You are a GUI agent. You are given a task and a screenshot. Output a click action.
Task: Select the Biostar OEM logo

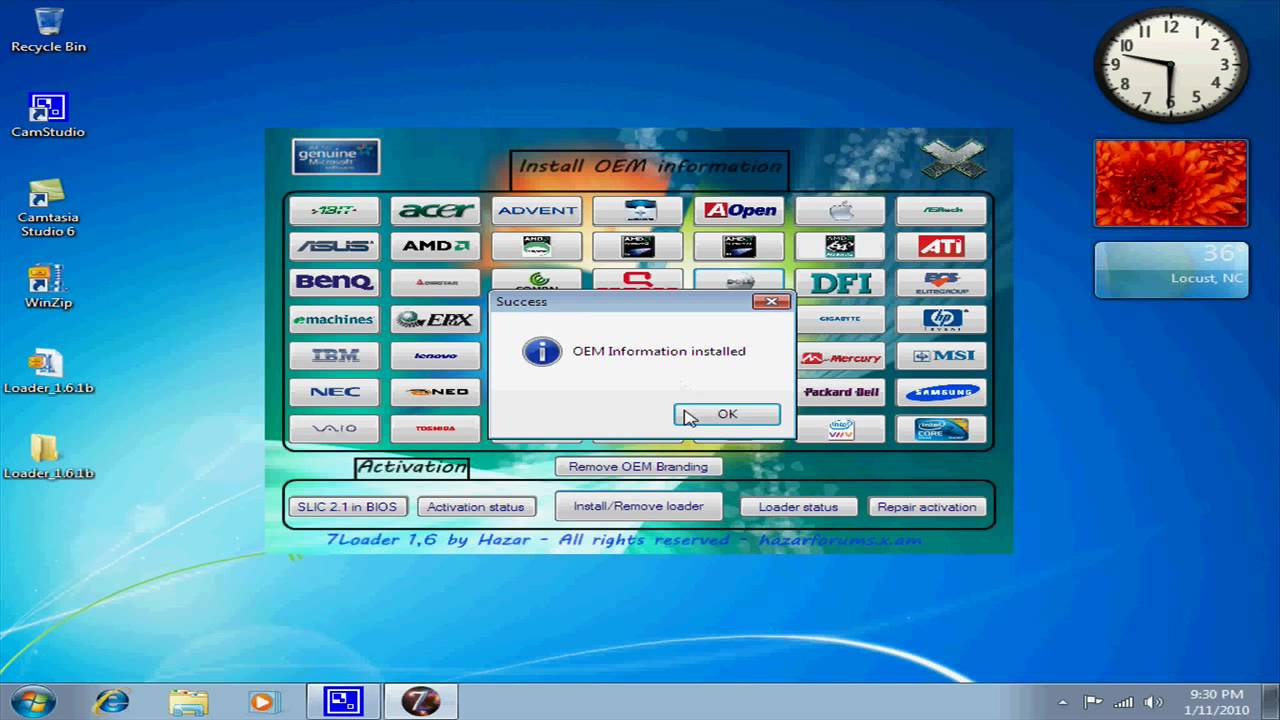pyautogui.click(x=436, y=283)
